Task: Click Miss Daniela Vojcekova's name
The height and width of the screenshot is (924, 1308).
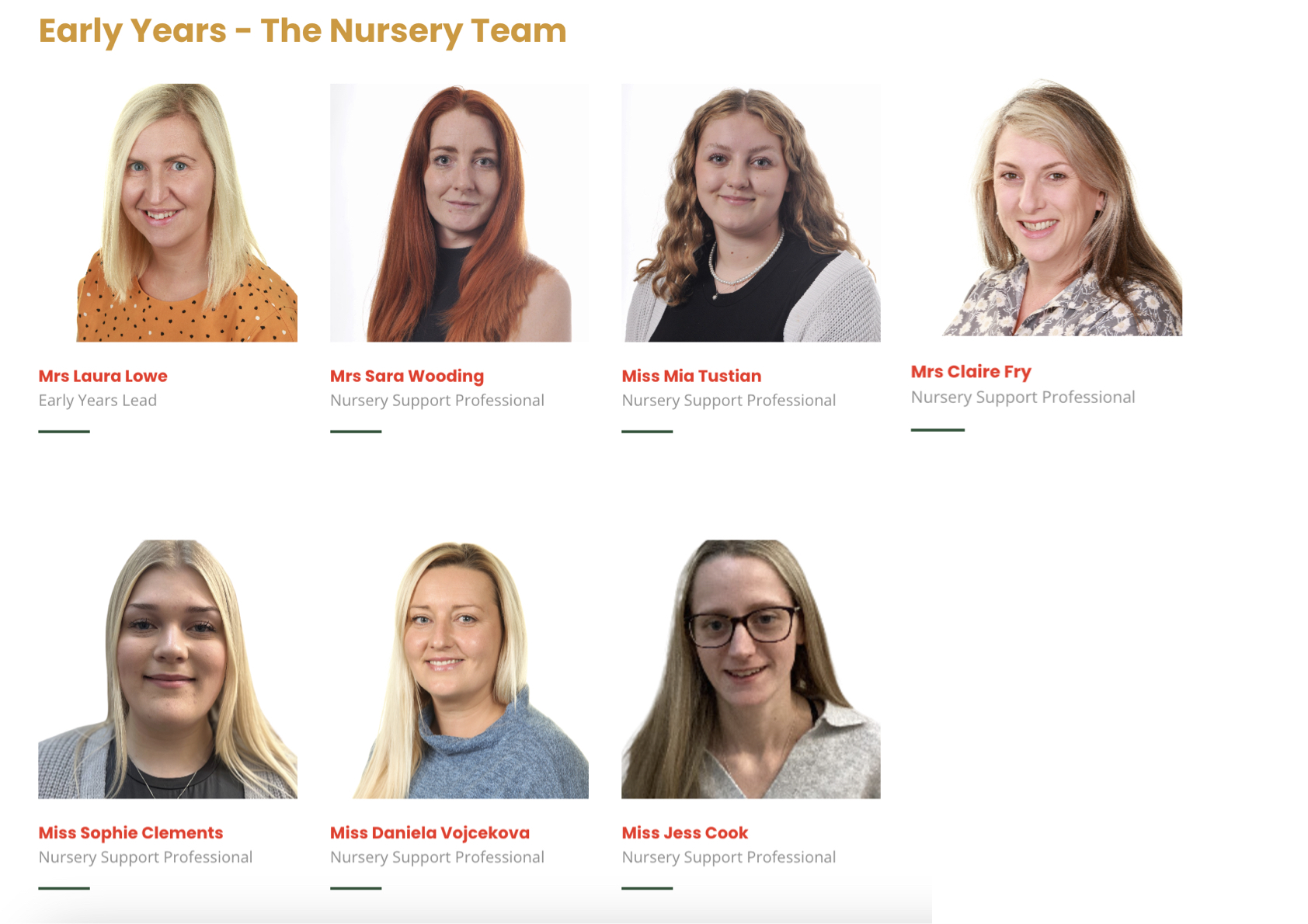Action: point(430,833)
